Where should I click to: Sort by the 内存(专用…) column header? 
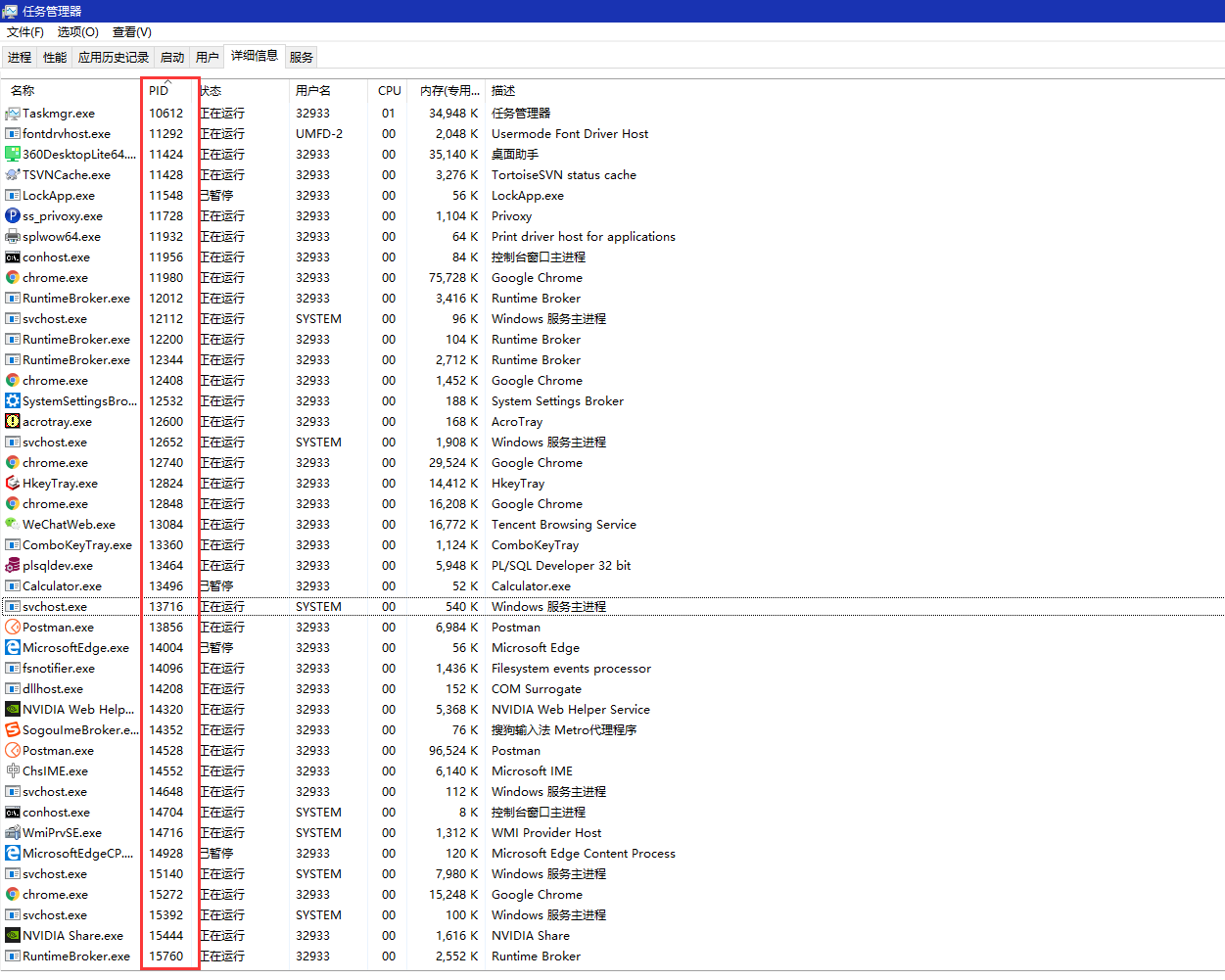tap(447, 91)
